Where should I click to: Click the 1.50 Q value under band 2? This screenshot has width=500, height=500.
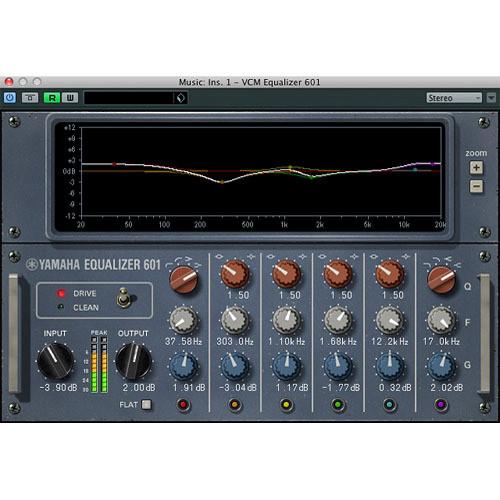(x=239, y=295)
